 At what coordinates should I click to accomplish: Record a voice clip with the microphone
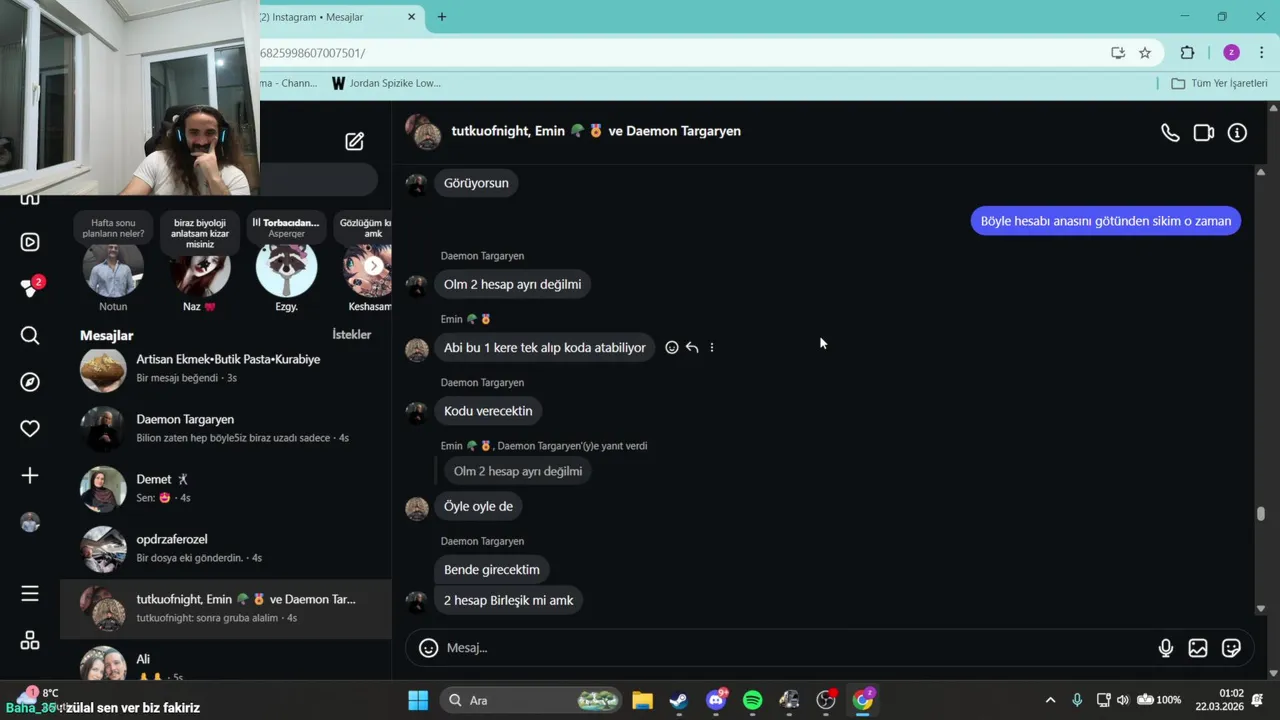[x=1166, y=648]
